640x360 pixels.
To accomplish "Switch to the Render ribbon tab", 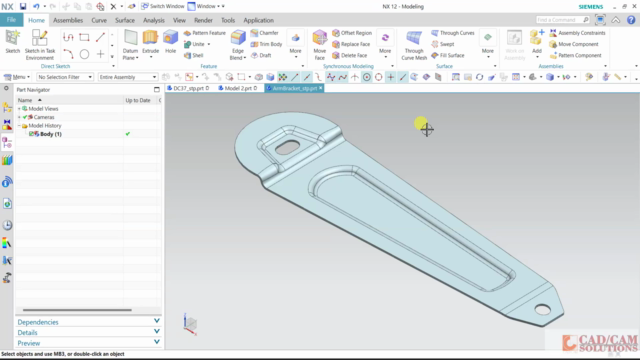I will pos(203,20).
